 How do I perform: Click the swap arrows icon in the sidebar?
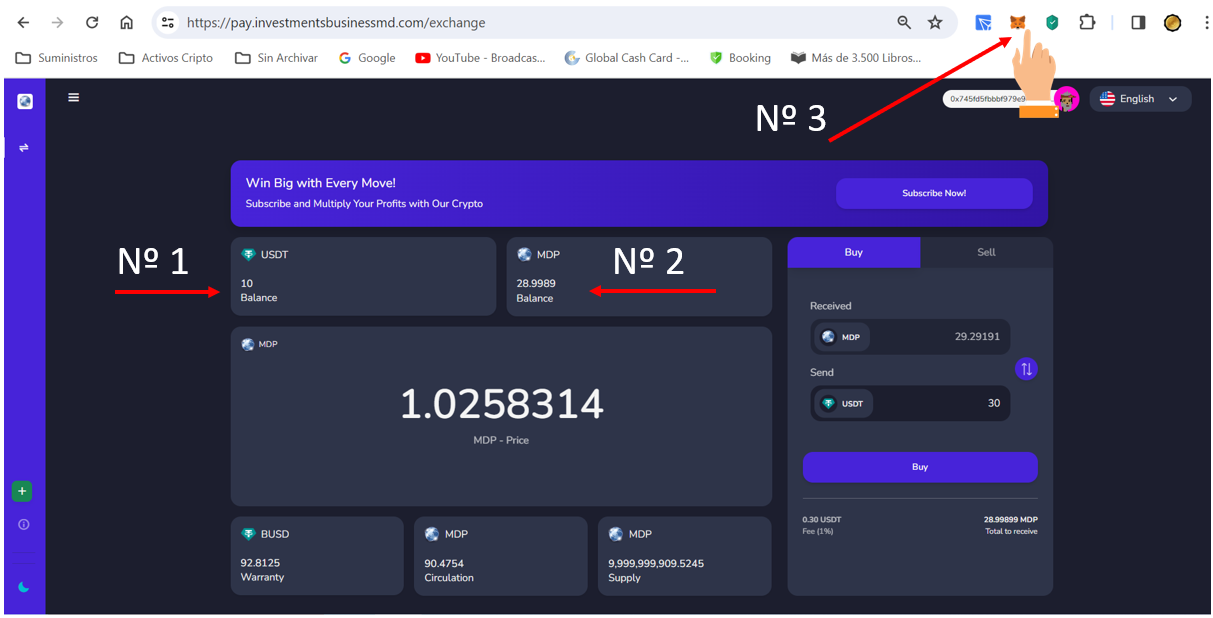(24, 147)
